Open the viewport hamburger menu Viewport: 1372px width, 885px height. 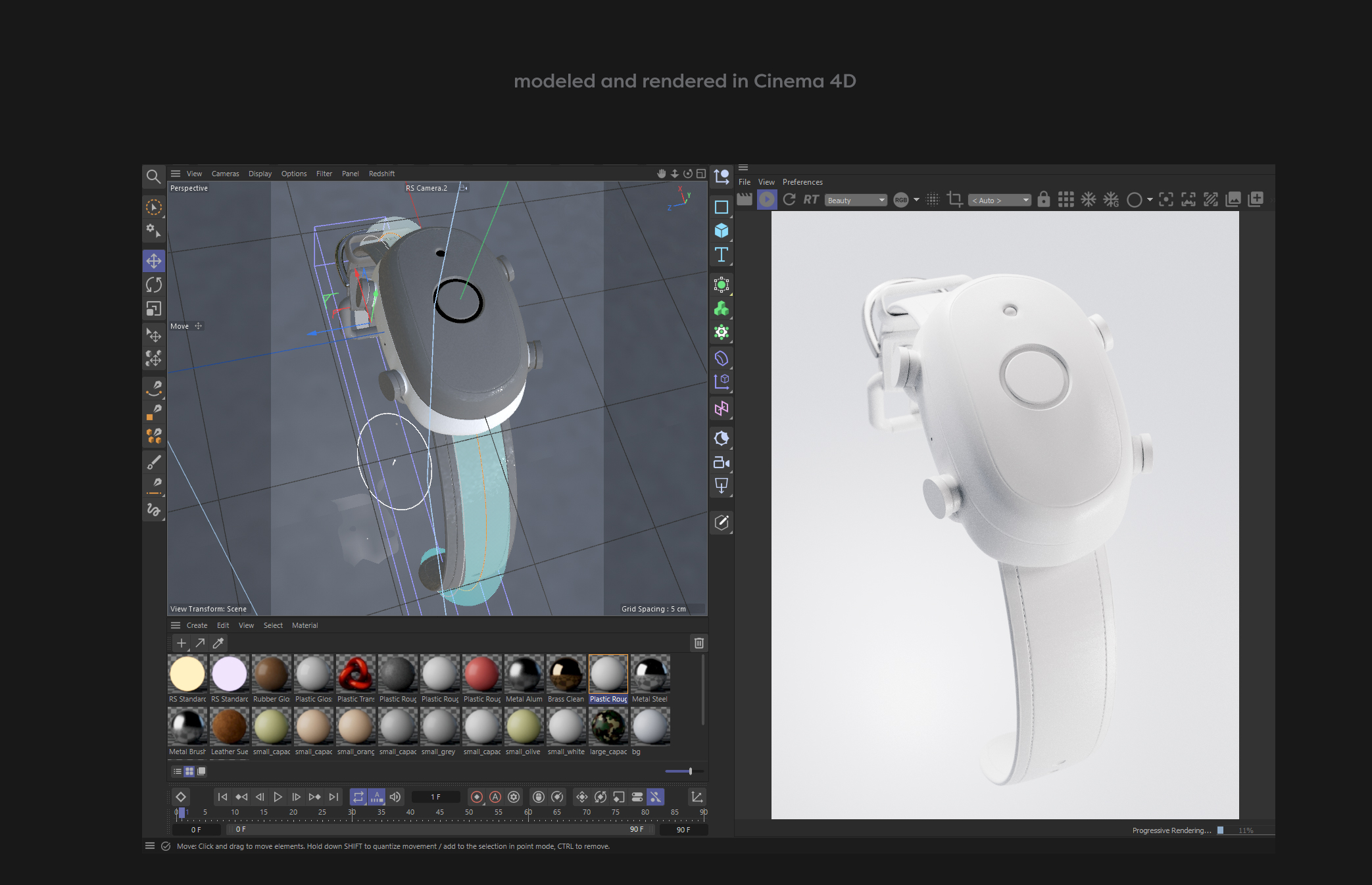click(176, 174)
